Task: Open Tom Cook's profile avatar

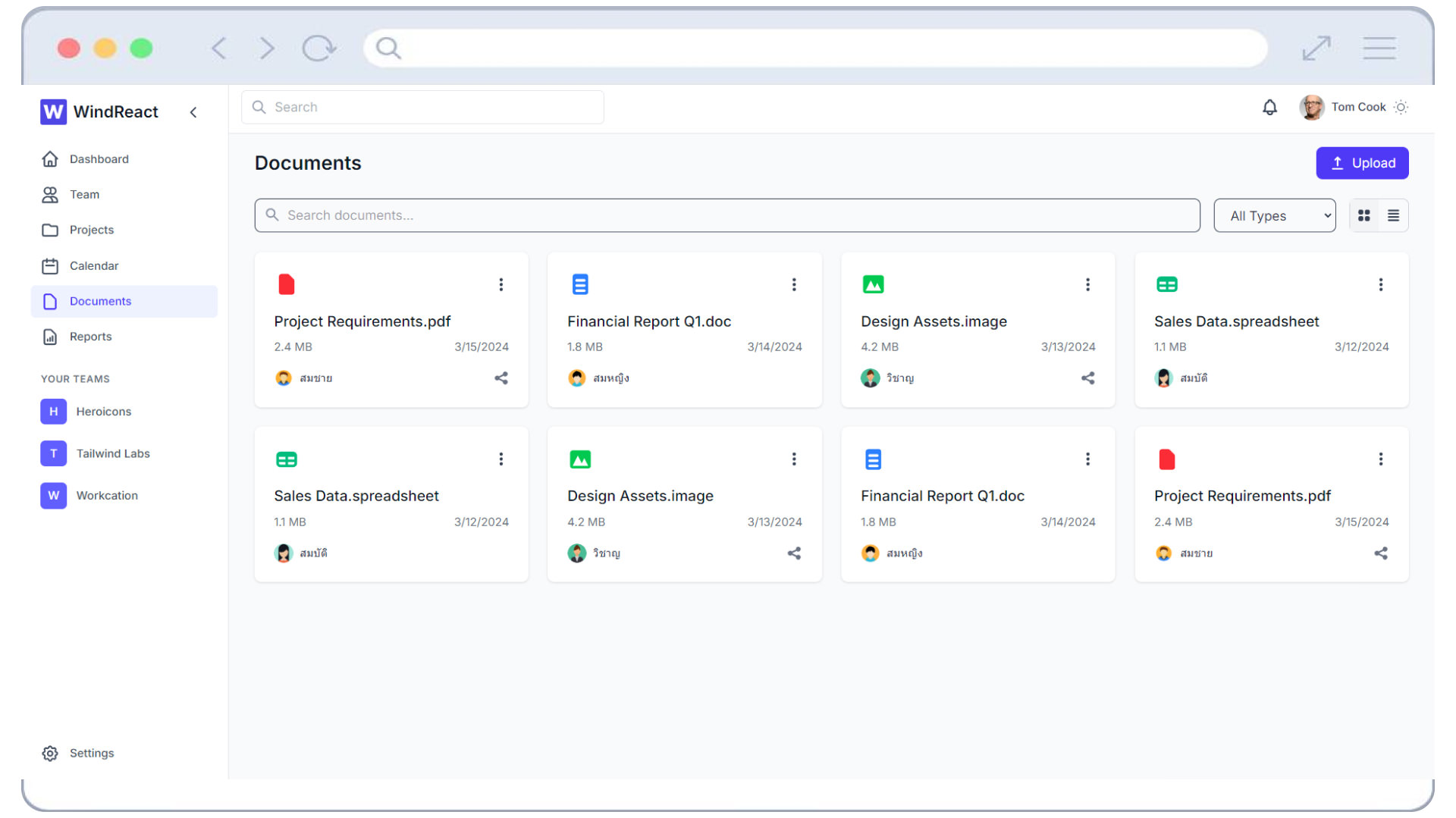Action: 1311,108
